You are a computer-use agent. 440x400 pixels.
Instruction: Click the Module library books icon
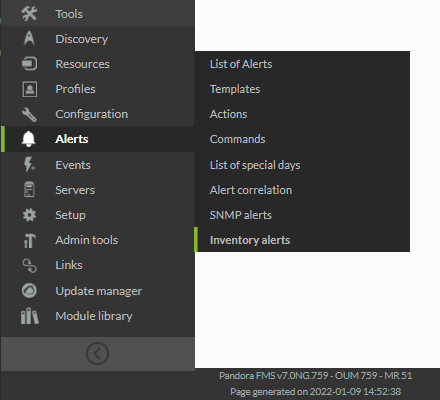pyautogui.click(x=29, y=316)
